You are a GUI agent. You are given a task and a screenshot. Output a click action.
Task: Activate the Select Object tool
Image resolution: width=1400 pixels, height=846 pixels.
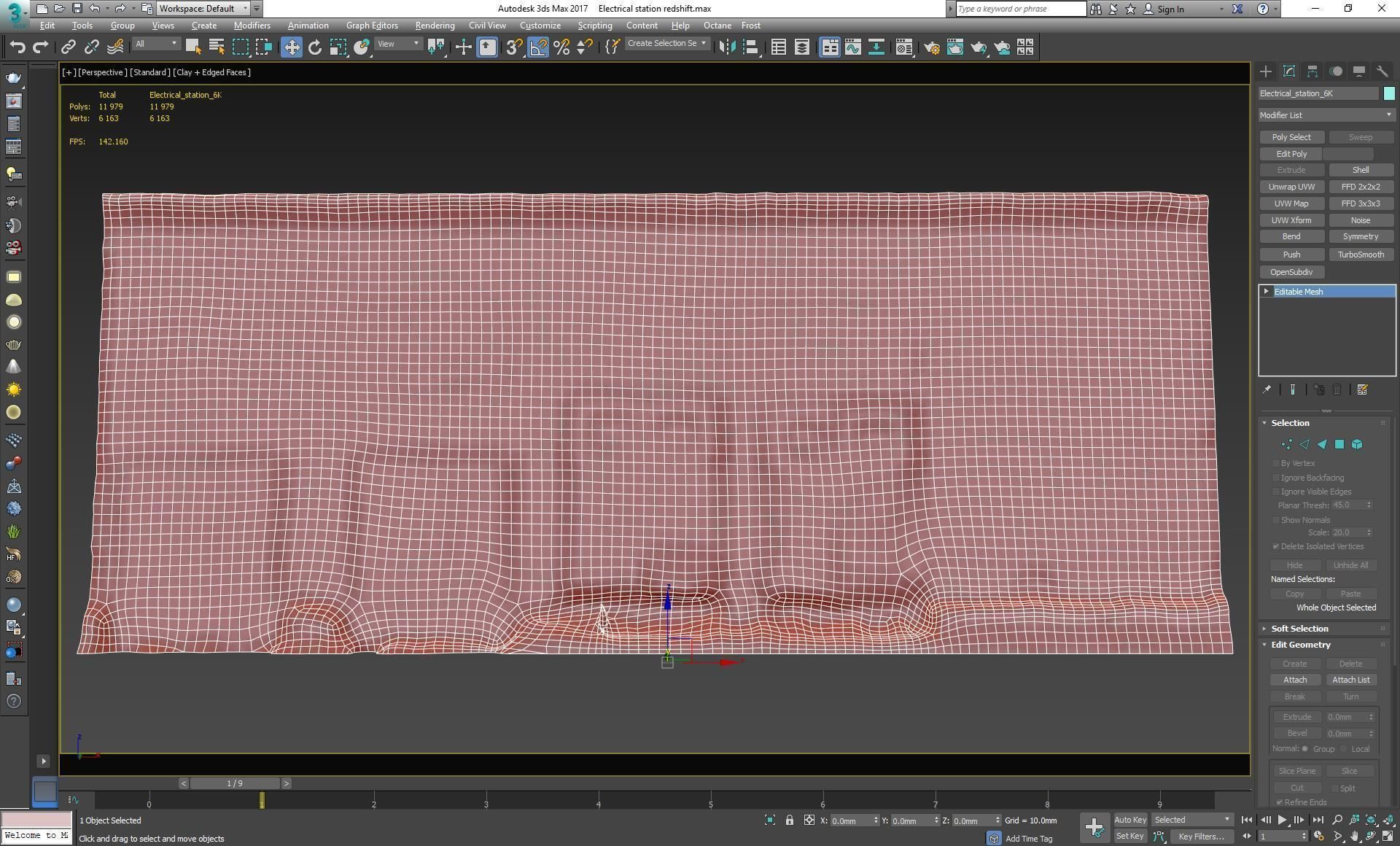pos(193,47)
